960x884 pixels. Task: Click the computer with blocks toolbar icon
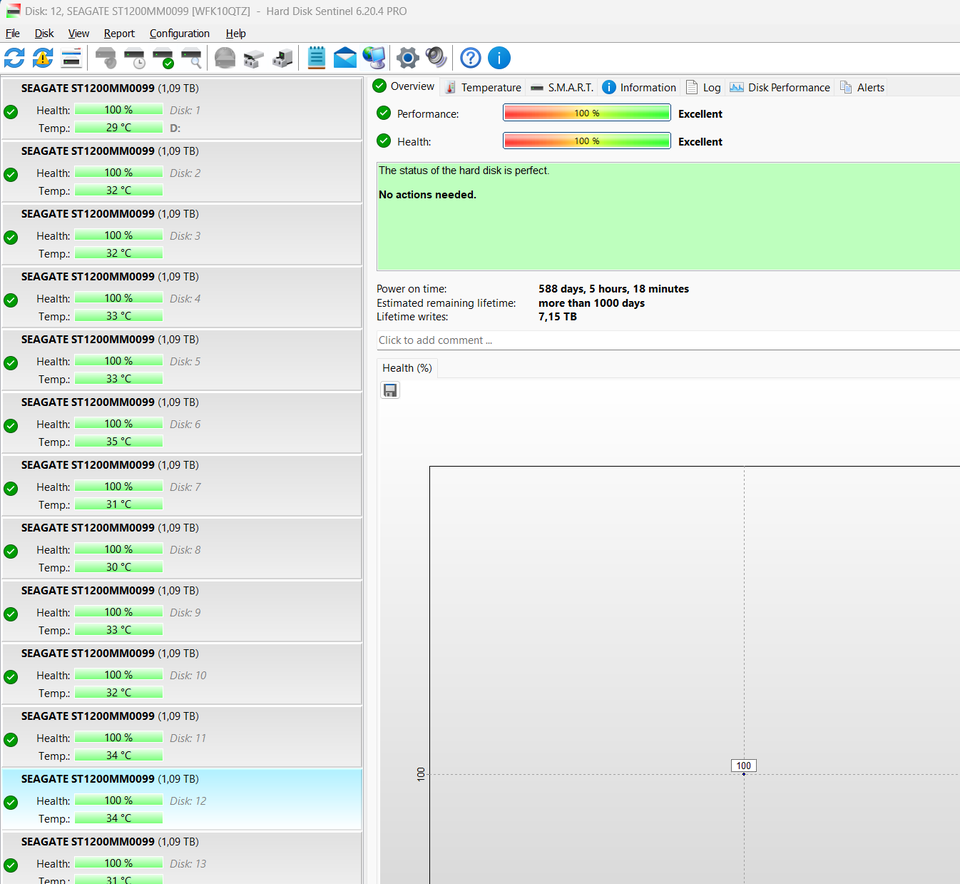pos(282,58)
